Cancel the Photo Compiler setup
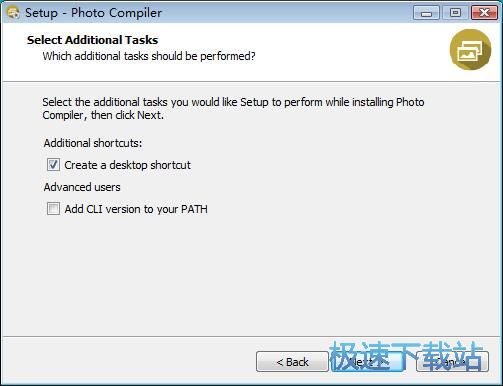The image size is (503, 386). pyautogui.click(x=452, y=362)
